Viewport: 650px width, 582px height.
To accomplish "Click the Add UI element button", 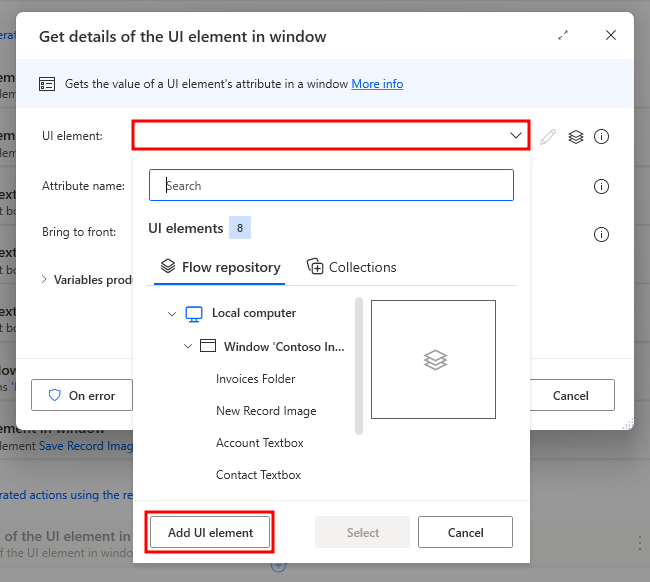I will pos(210,532).
